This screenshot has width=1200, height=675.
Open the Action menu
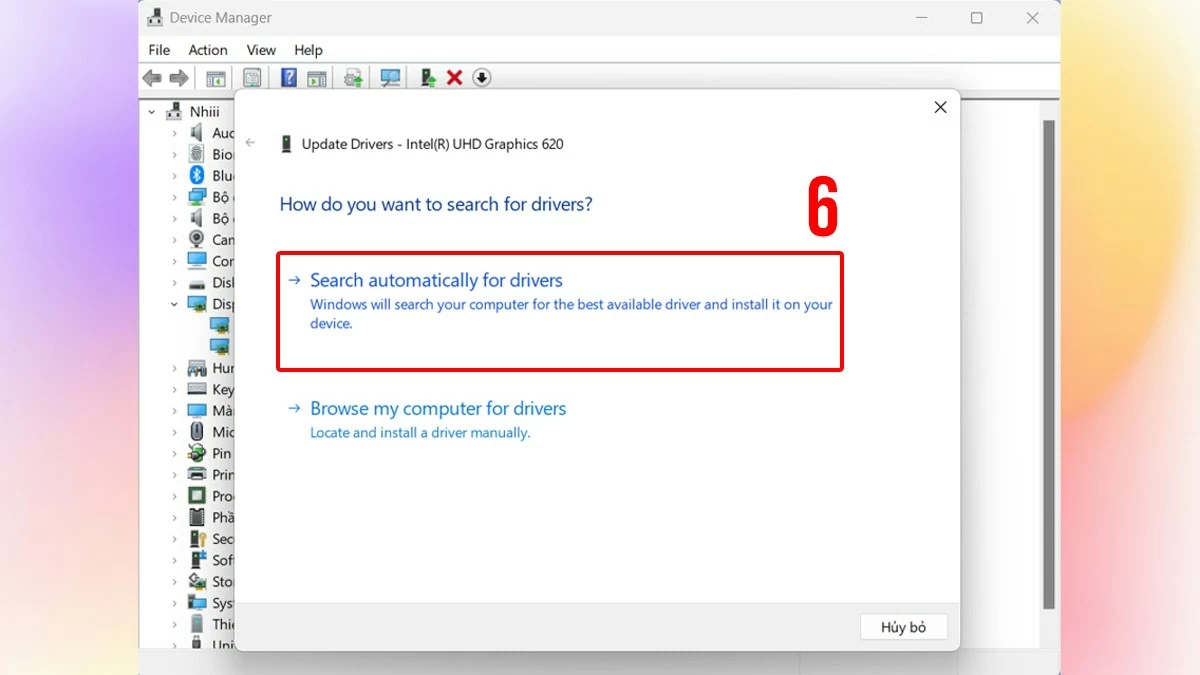point(208,50)
